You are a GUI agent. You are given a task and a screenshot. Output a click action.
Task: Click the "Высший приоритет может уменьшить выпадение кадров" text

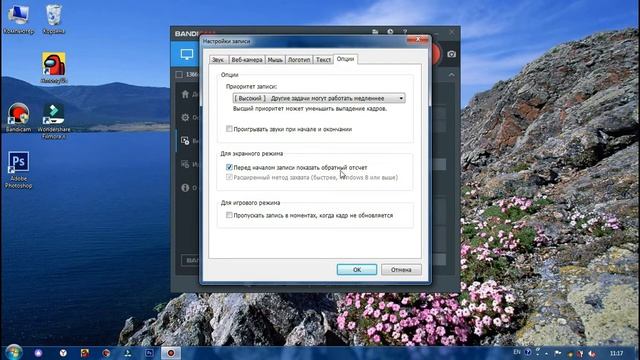click(x=310, y=109)
